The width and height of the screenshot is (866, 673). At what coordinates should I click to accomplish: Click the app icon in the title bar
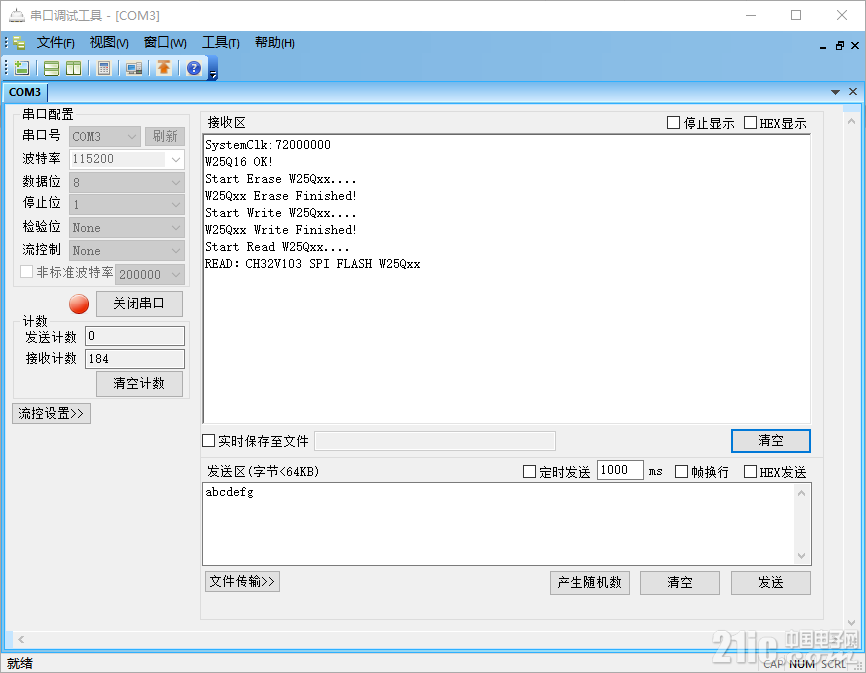point(17,15)
